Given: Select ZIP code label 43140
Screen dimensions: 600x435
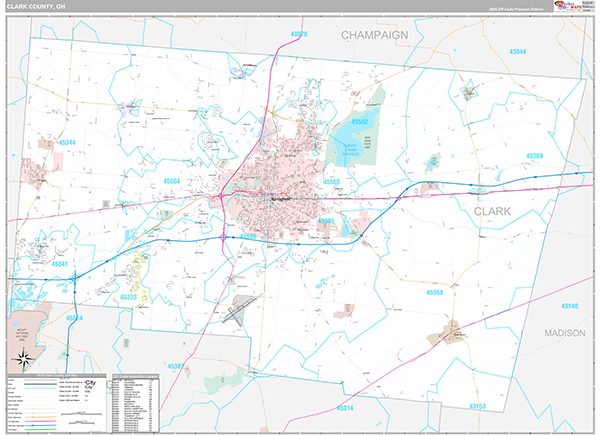Looking at the screenshot, I should pos(568,305).
